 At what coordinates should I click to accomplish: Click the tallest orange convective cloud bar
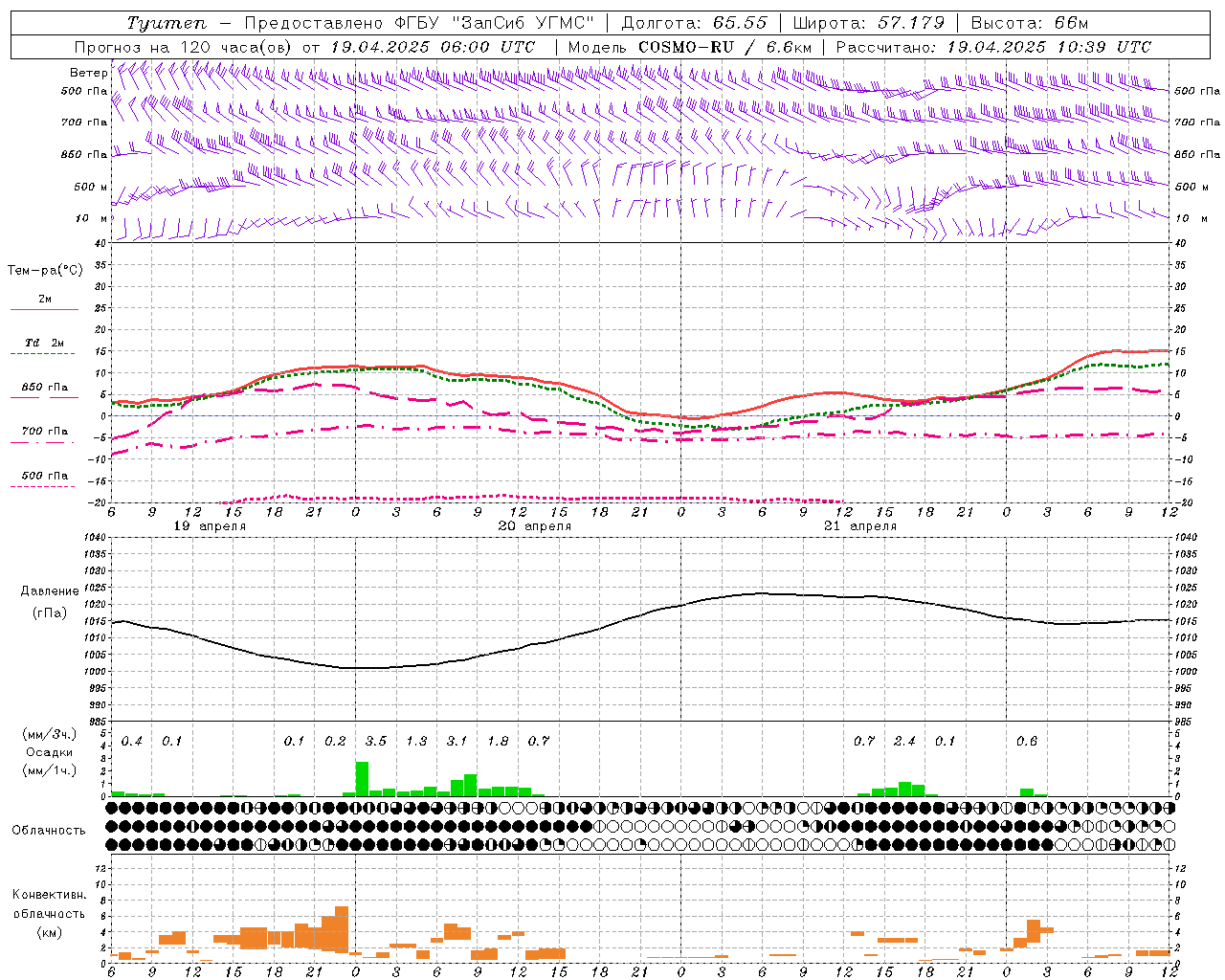point(342,928)
